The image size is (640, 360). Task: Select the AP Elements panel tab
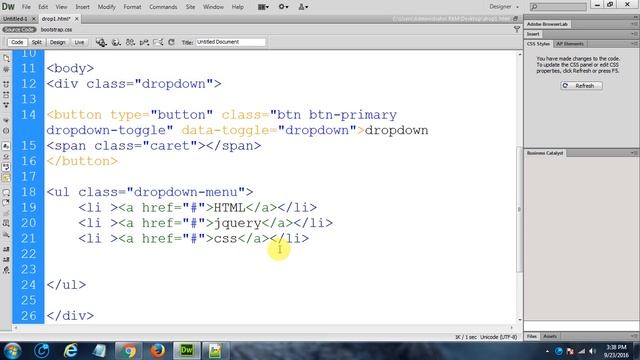(x=570, y=44)
